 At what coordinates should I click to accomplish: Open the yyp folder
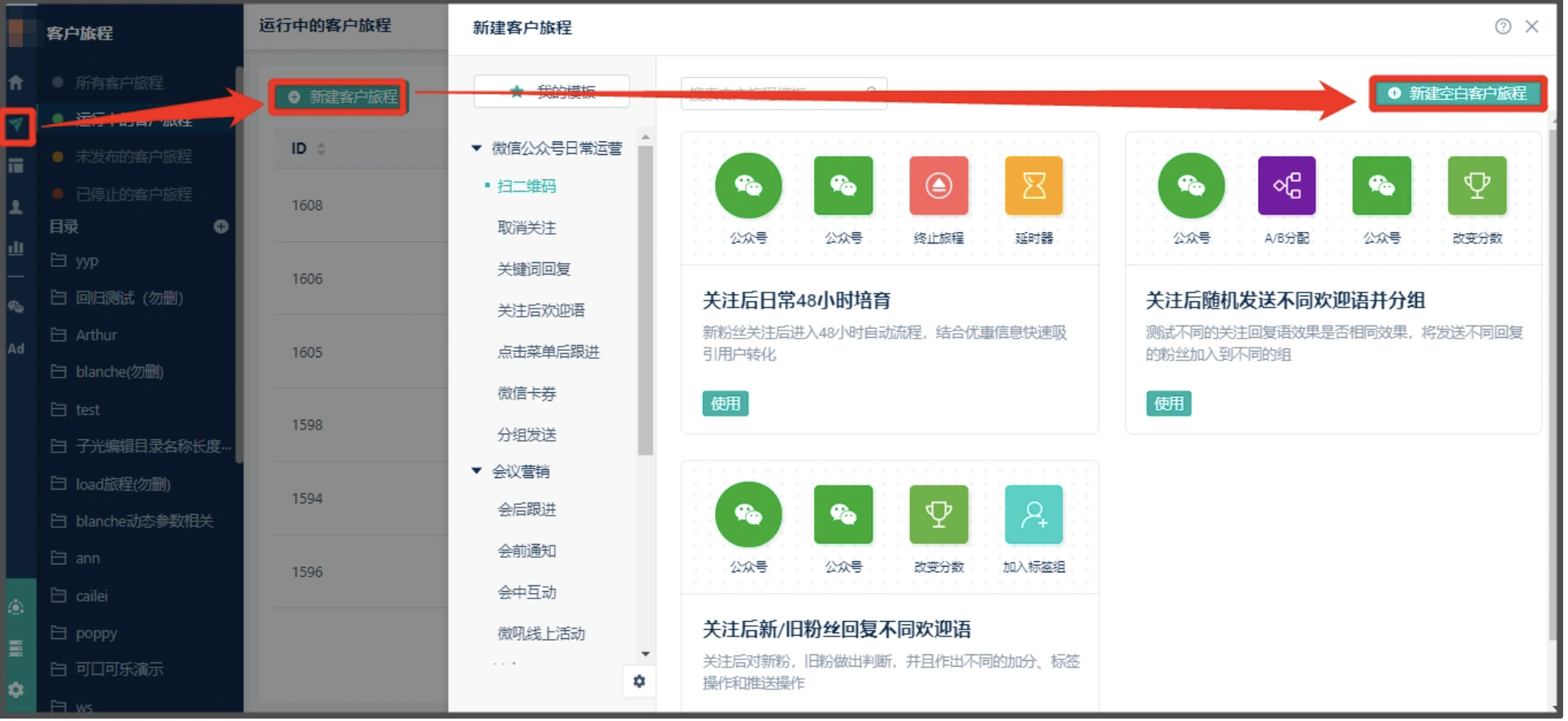88,261
